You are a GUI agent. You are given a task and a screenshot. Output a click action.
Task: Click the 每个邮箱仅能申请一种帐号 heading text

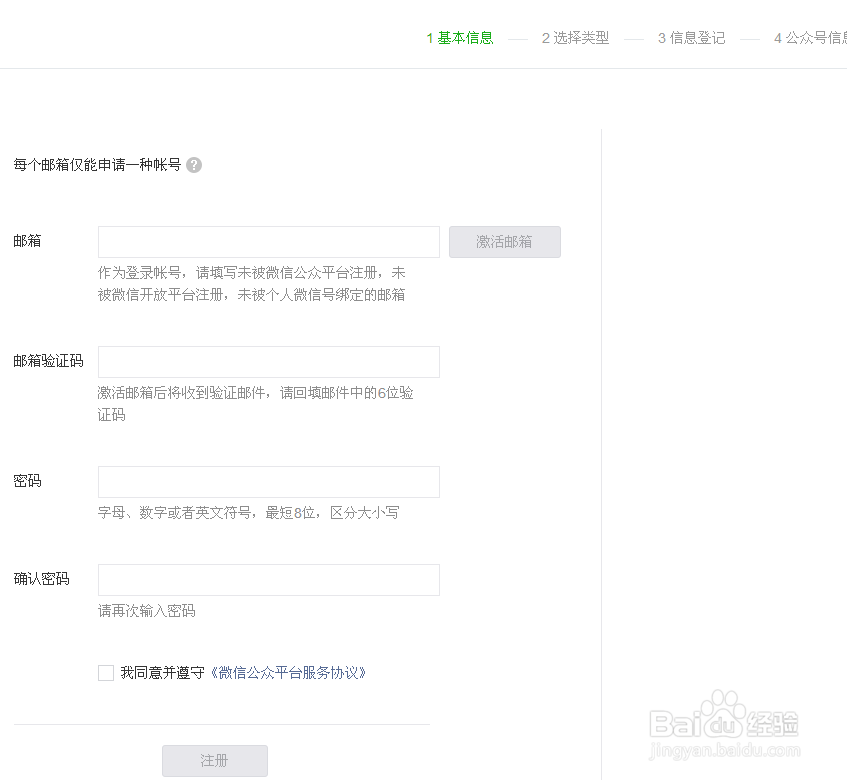pos(98,164)
